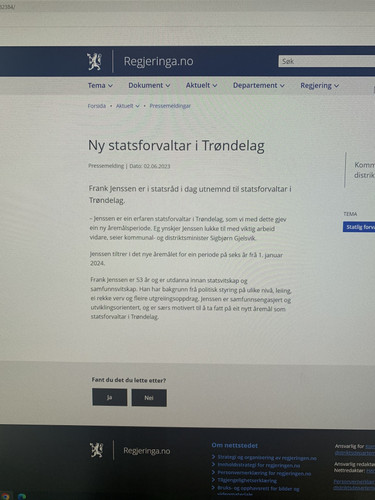
Task: Open the Aktuelt breadcrumb dropdown
Action: (128, 106)
